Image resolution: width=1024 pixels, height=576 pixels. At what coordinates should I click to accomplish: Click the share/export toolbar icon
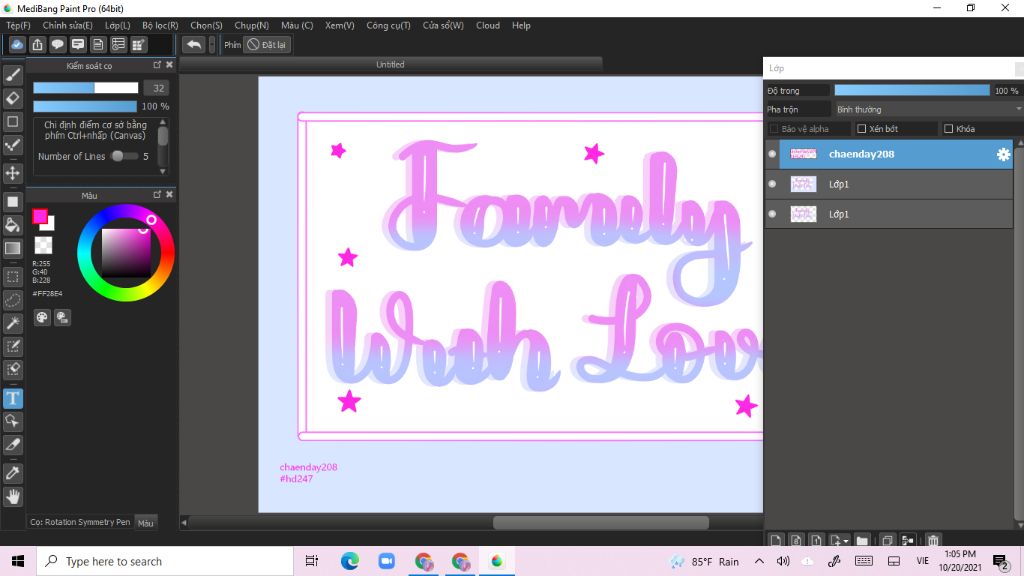(37, 44)
